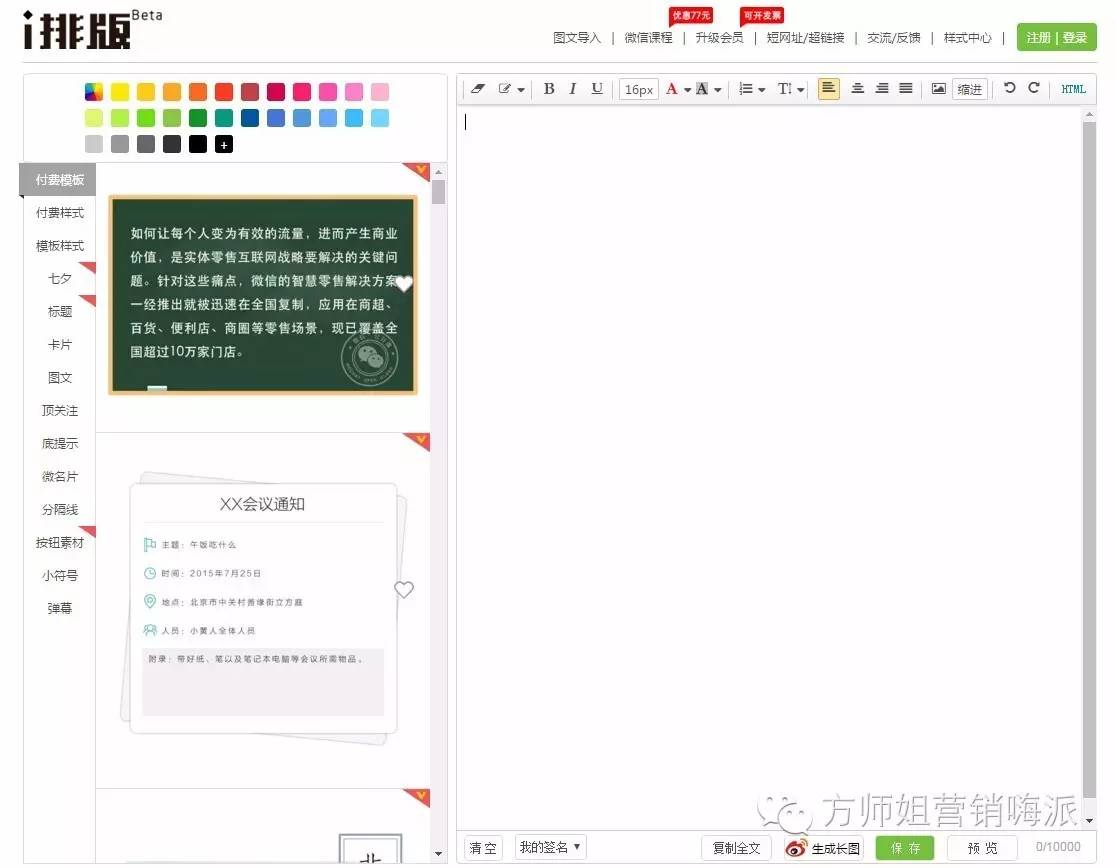This screenshot has width=1116, height=868.
Task: Select the red color swatch
Action: pos(225,91)
